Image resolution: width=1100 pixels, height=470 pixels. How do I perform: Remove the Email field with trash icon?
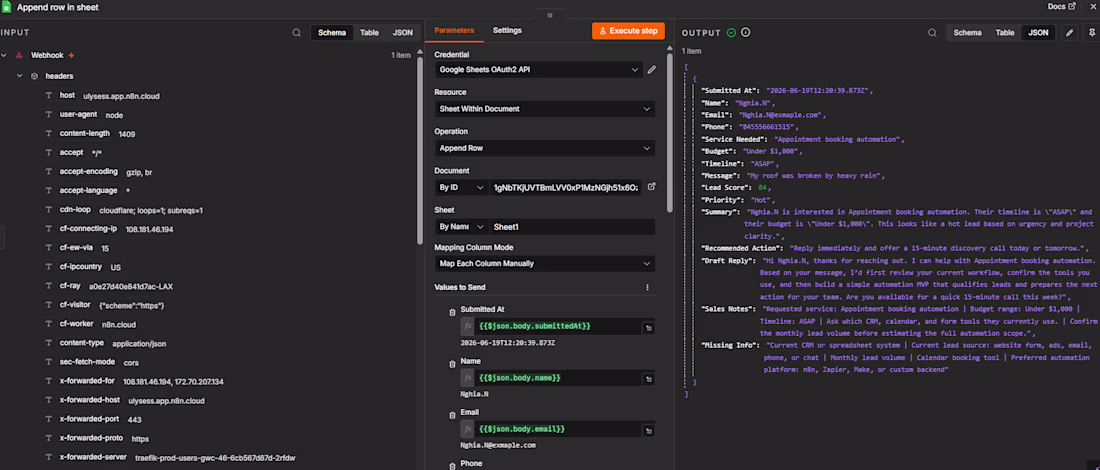pyautogui.click(x=452, y=415)
